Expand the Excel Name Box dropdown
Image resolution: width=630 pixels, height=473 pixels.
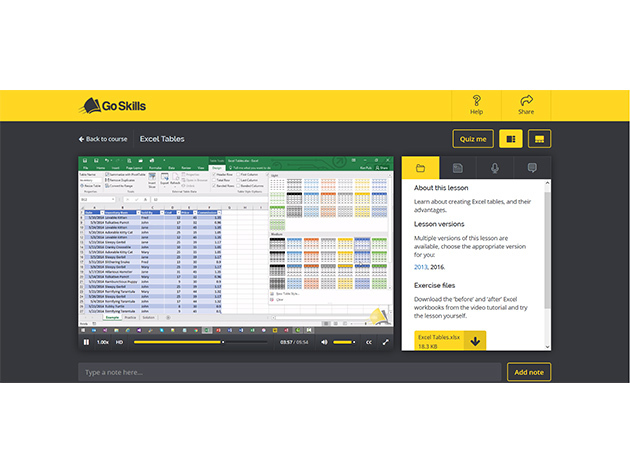[x=113, y=199]
